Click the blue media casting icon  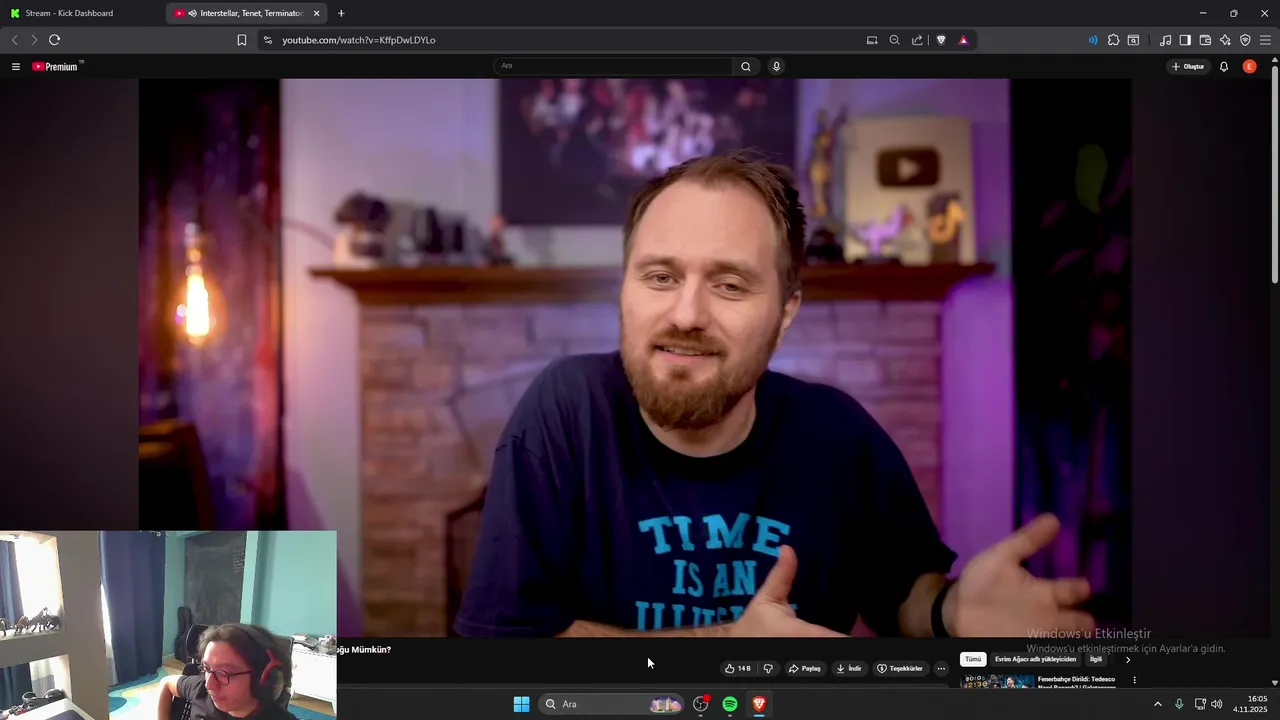coord(1093,40)
